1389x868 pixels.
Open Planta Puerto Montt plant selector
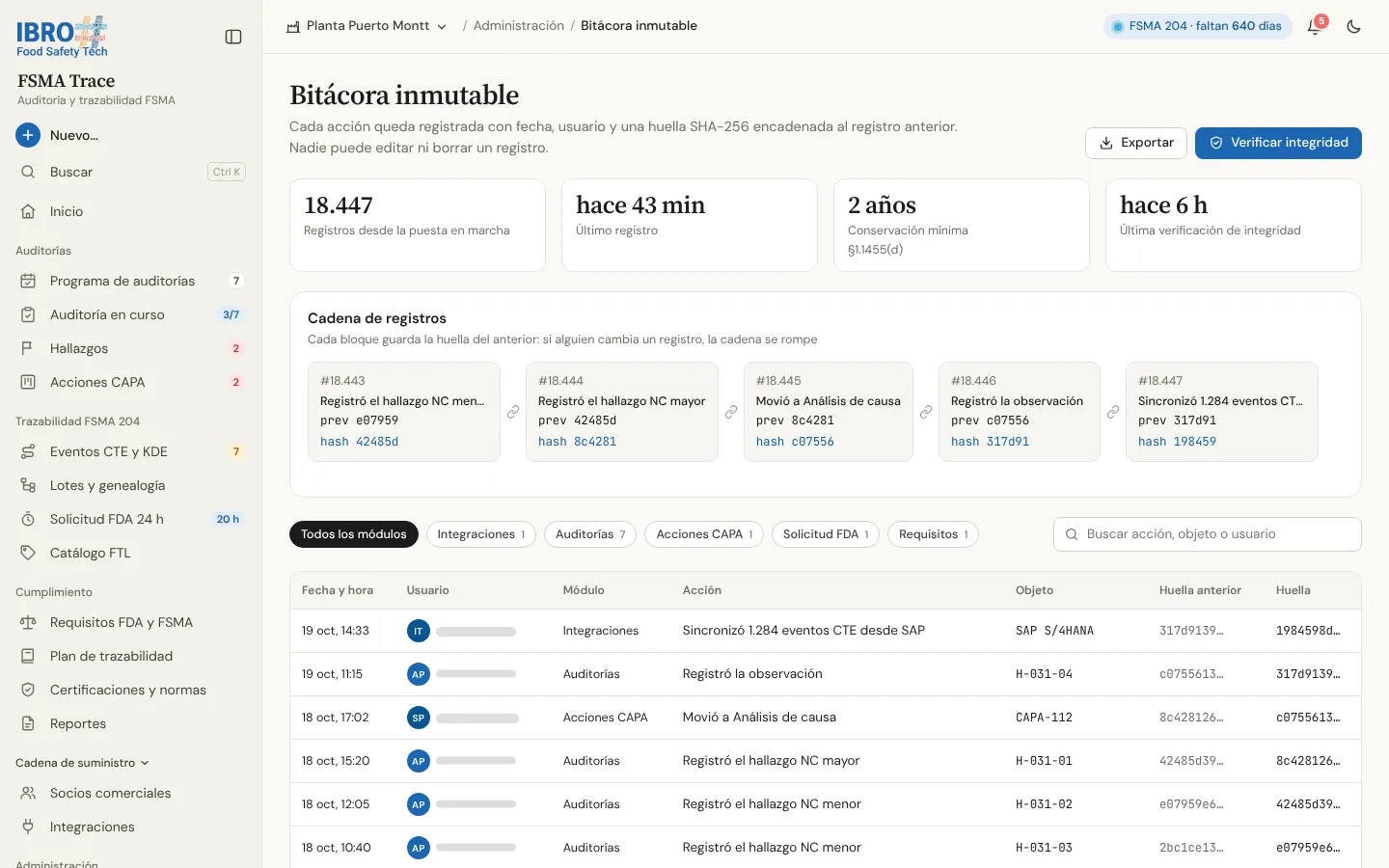[x=367, y=26]
